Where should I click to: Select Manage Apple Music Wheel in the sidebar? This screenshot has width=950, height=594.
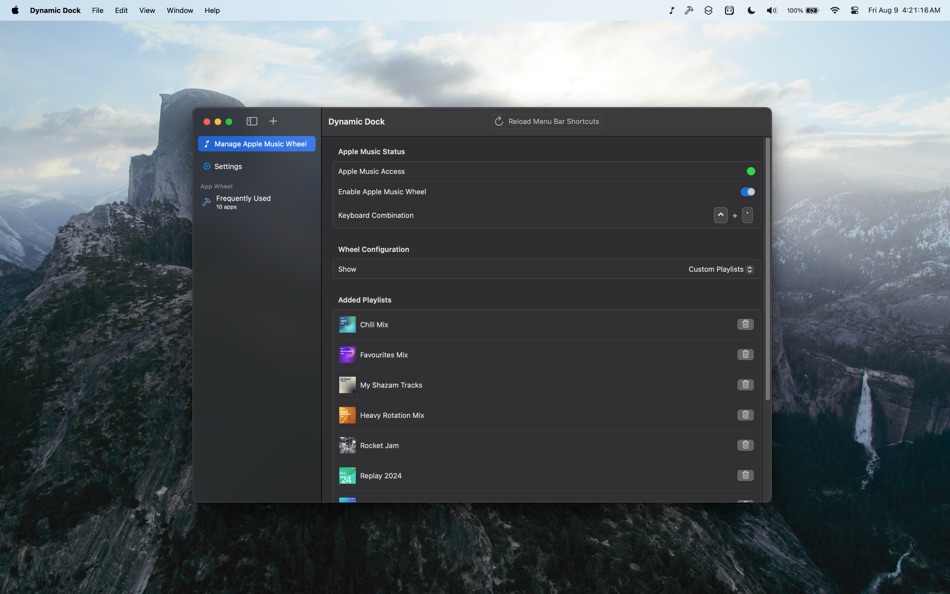pyautogui.click(x=258, y=143)
